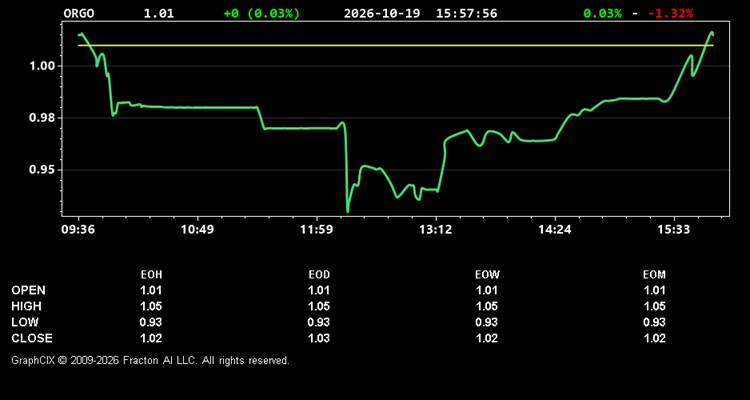Select the 10:49 time axis label

click(x=197, y=230)
